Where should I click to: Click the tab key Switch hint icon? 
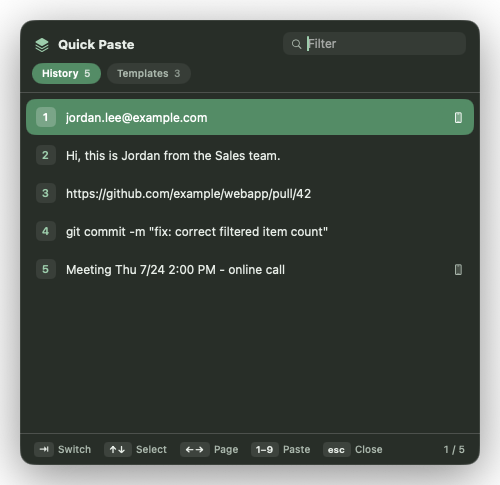coord(44,449)
